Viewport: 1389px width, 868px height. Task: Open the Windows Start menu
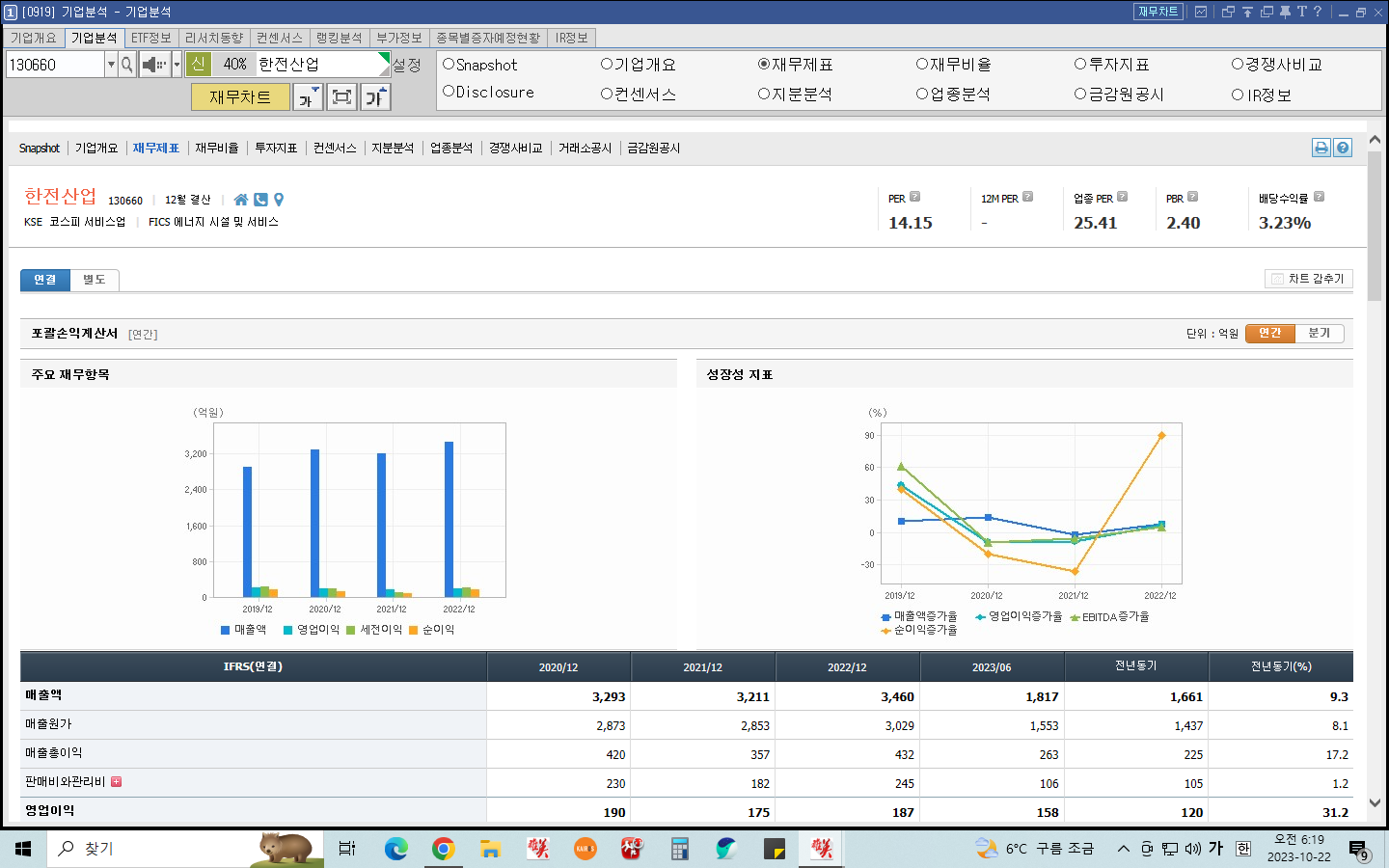[23, 849]
